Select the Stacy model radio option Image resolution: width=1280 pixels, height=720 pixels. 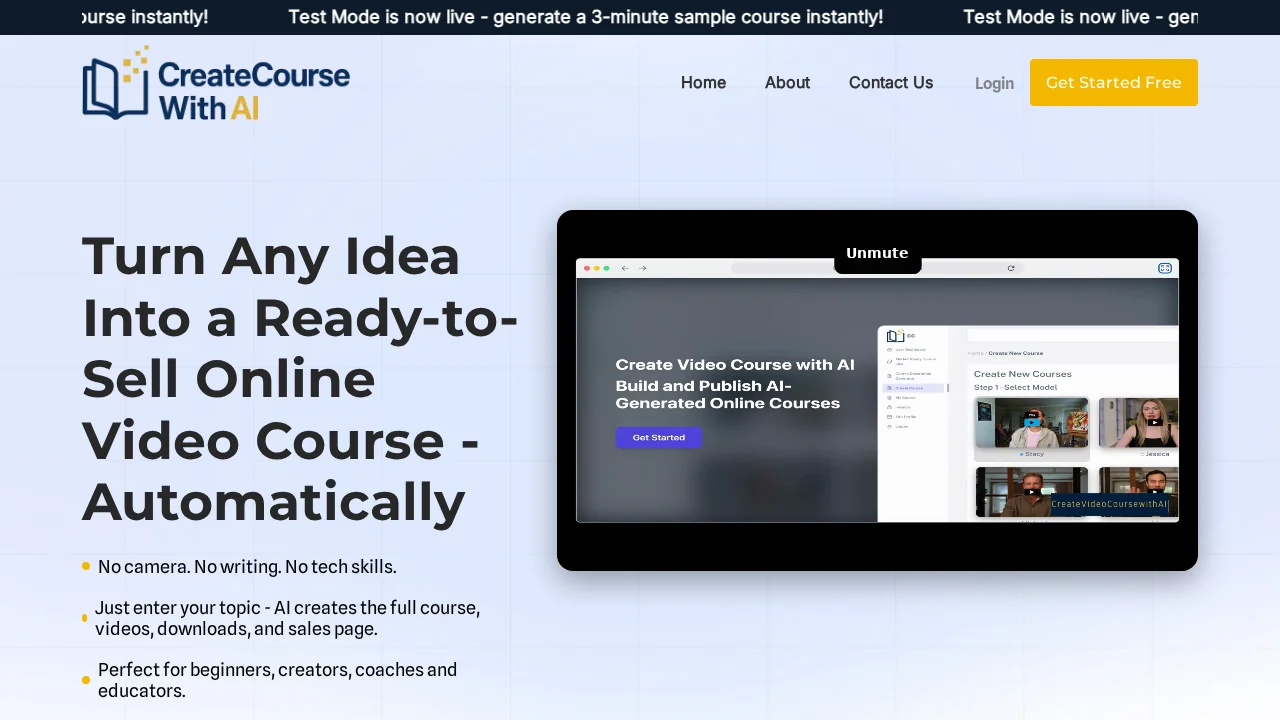[1021, 454]
